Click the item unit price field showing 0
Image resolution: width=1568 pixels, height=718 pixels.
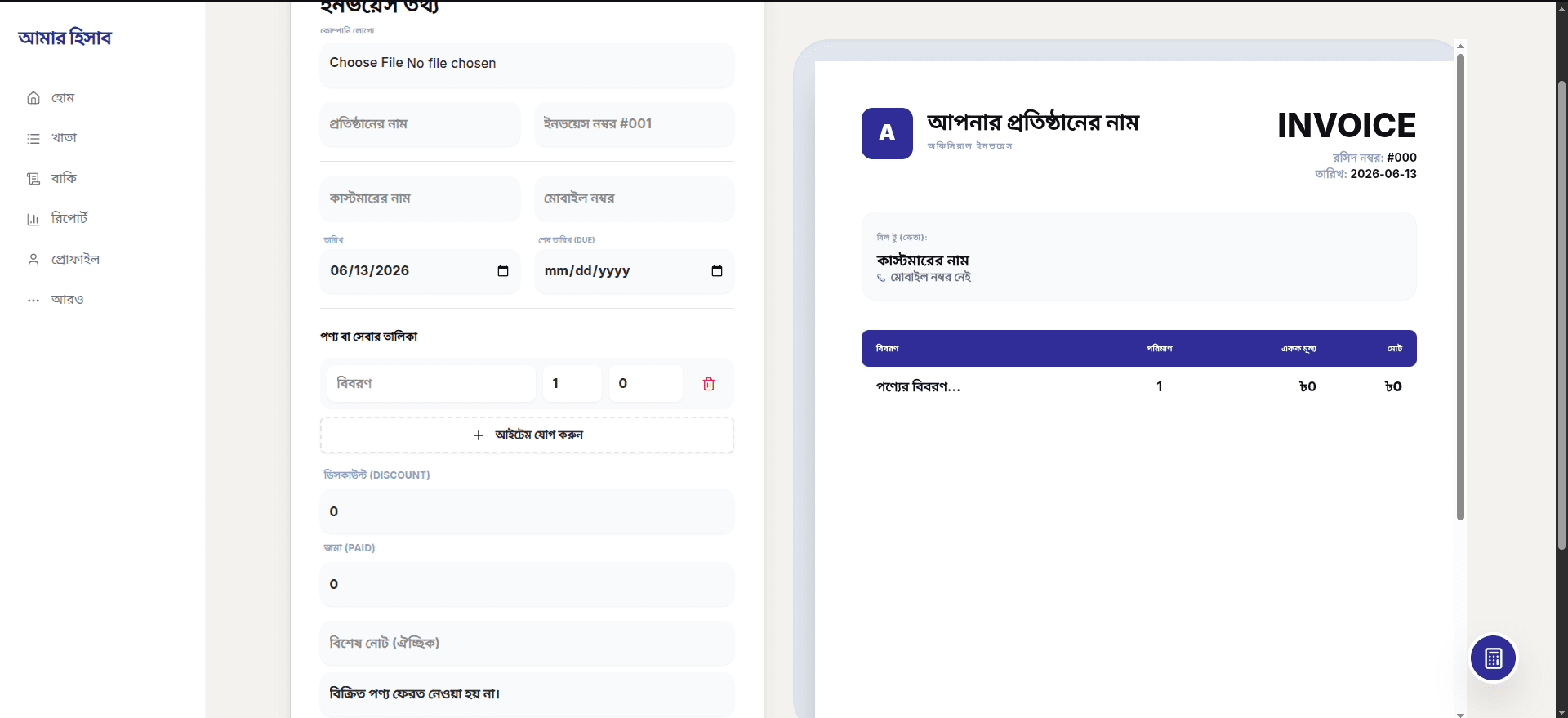click(646, 384)
